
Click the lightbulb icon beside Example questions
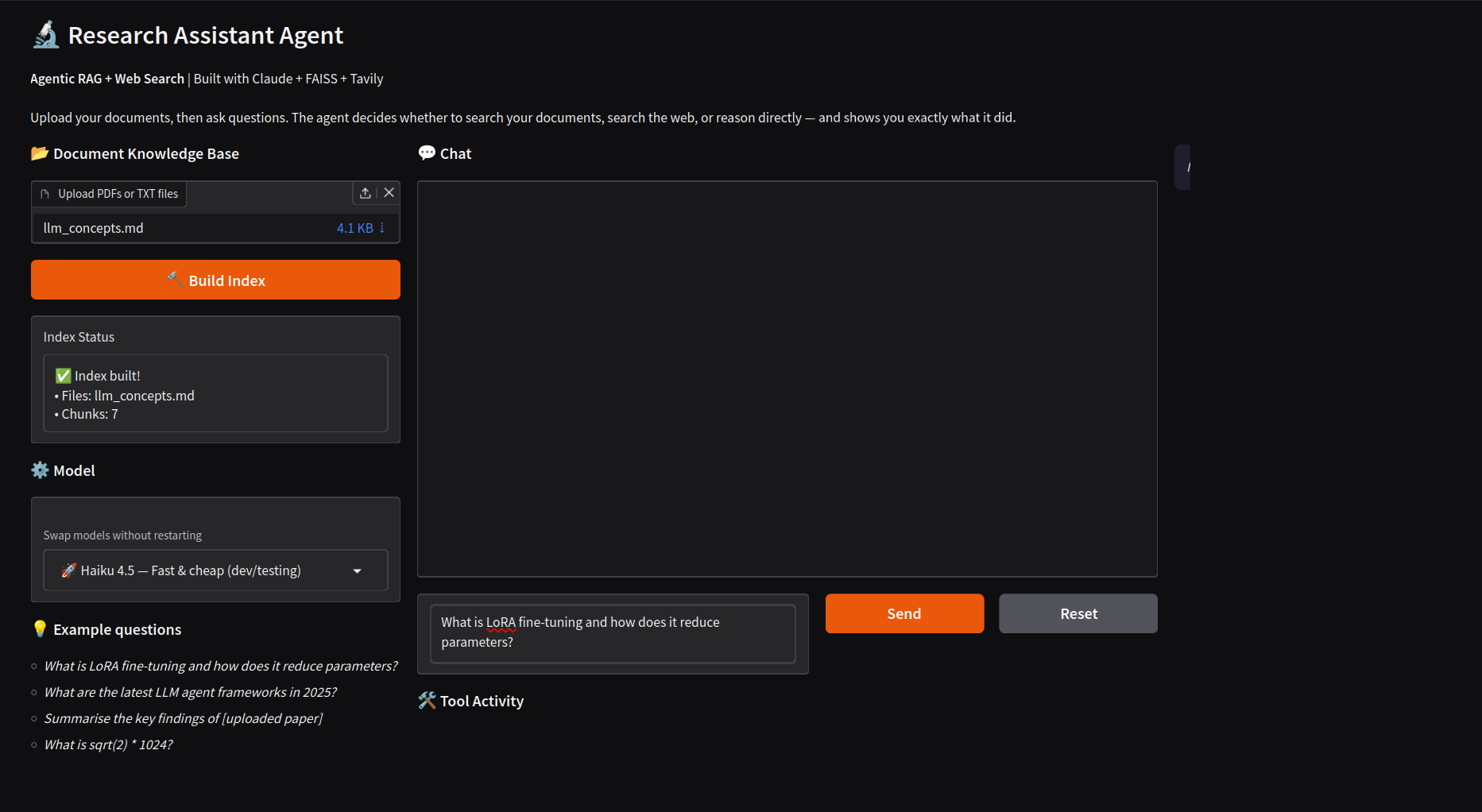click(40, 629)
